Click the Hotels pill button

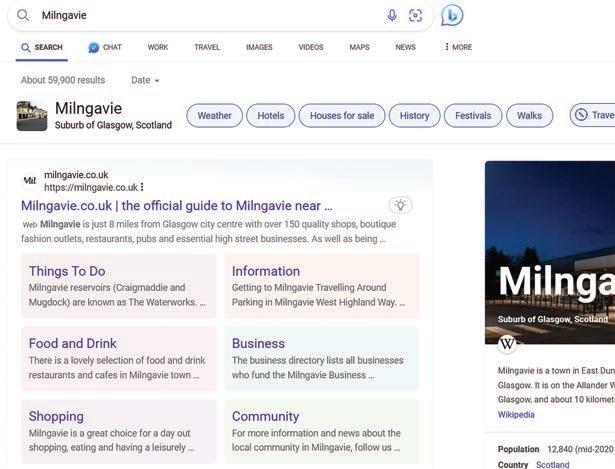(x=271, y=116)
